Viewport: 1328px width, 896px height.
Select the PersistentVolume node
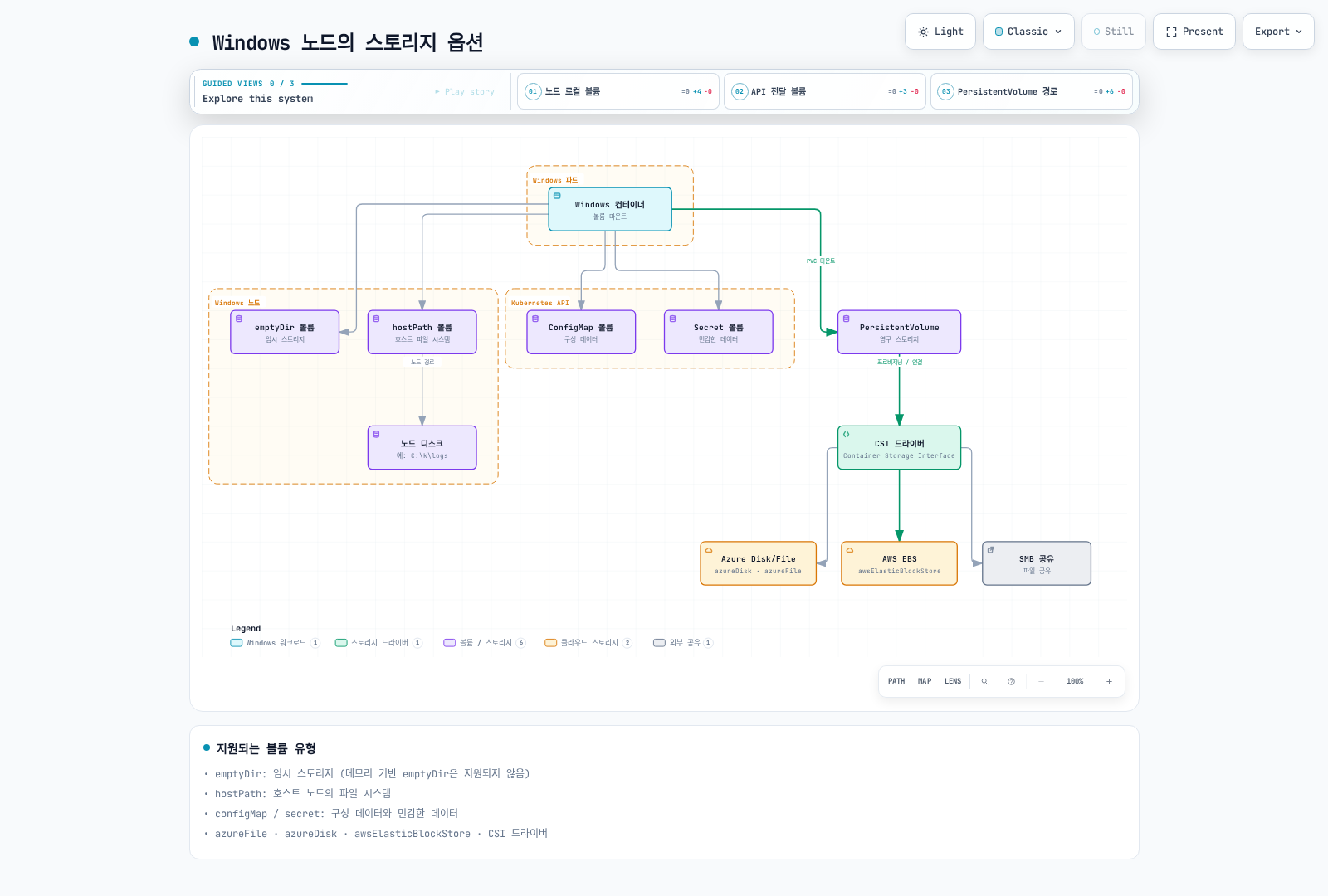900,332
